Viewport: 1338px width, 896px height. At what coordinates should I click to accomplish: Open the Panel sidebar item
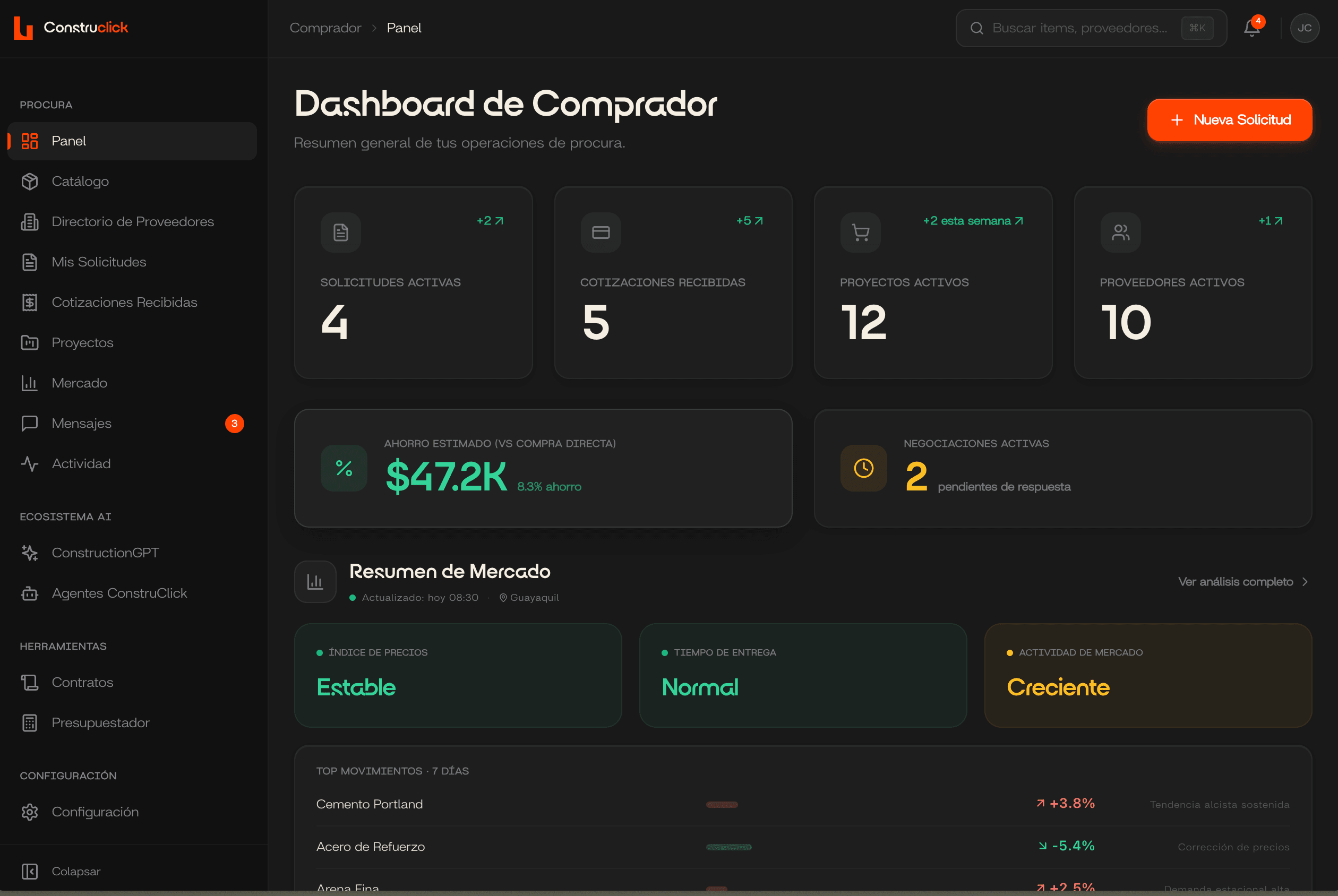coord(132,141)
